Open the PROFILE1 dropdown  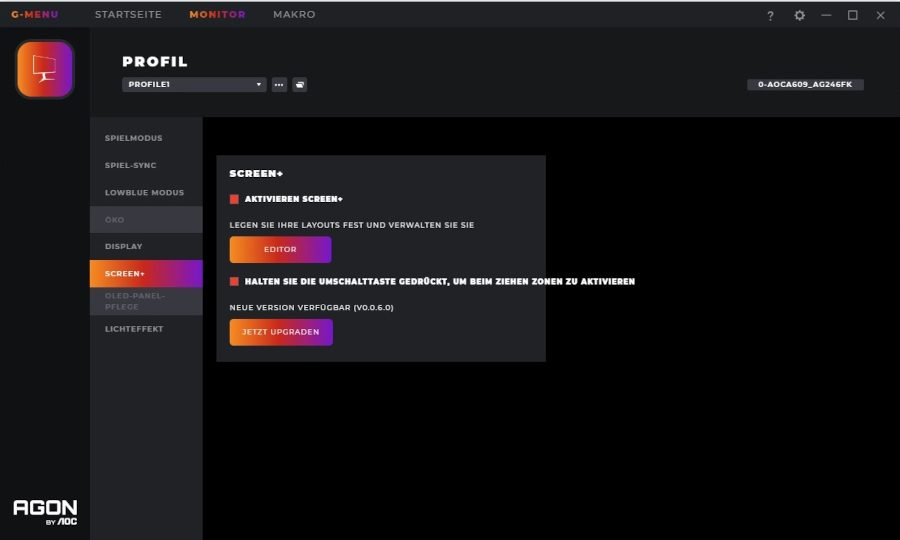tap(194, 84)
